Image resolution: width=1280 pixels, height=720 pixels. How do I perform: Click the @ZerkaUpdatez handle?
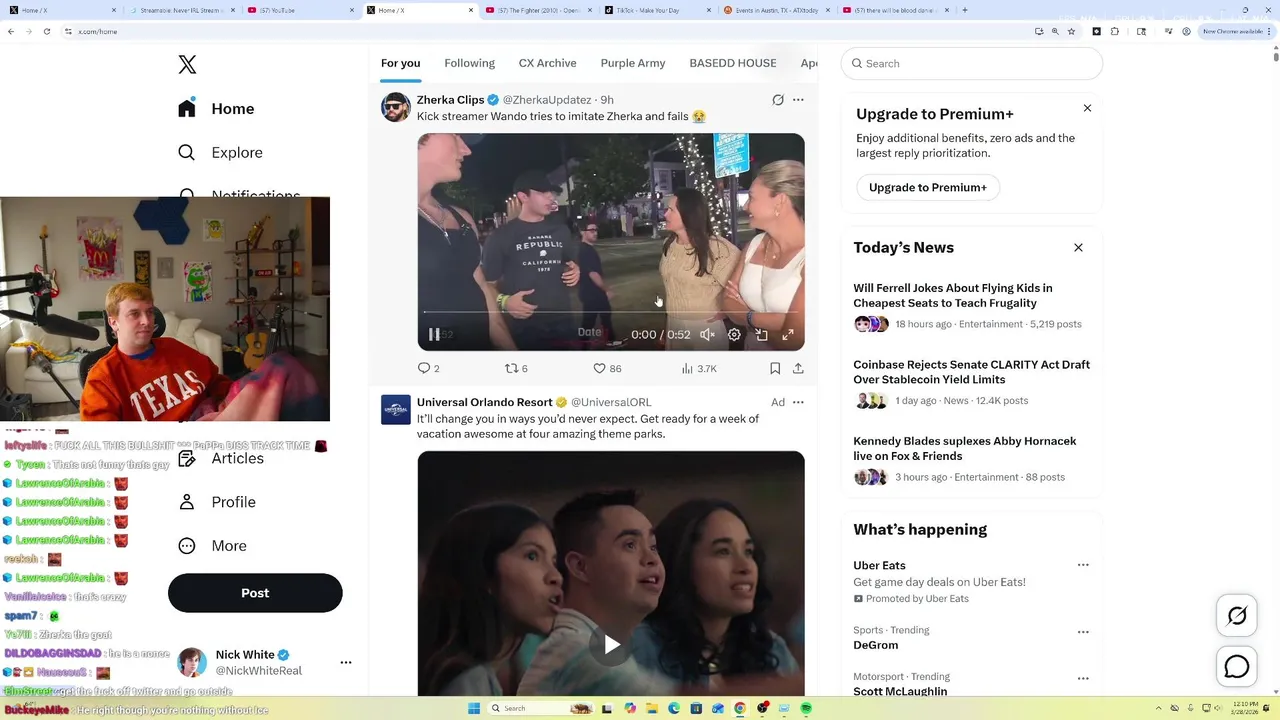coord(547,100)
